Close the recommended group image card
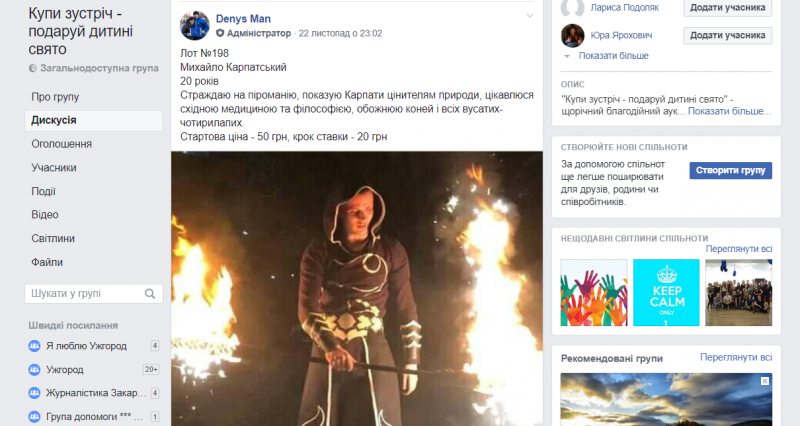The width and height of the screenshot is (800, 426). click(x=765, y=381)
